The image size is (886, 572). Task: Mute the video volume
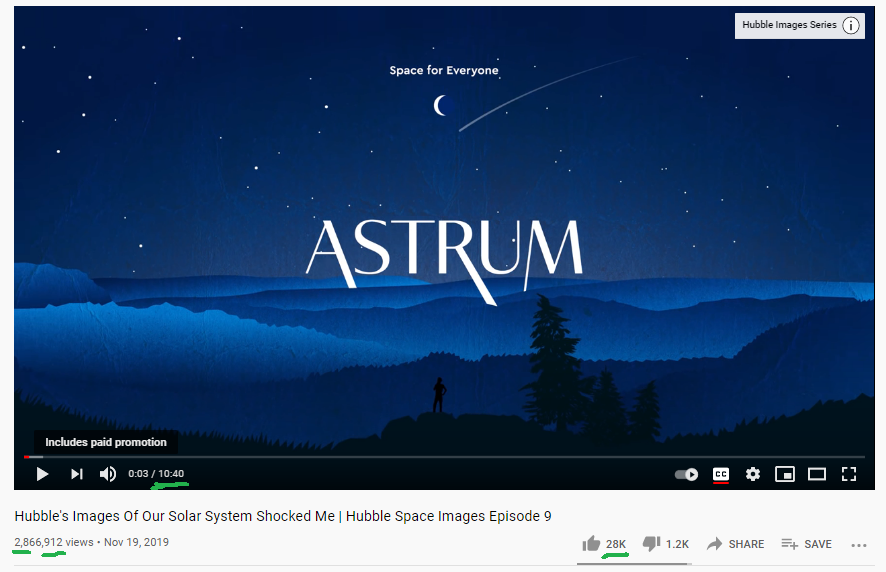point(108,474)
